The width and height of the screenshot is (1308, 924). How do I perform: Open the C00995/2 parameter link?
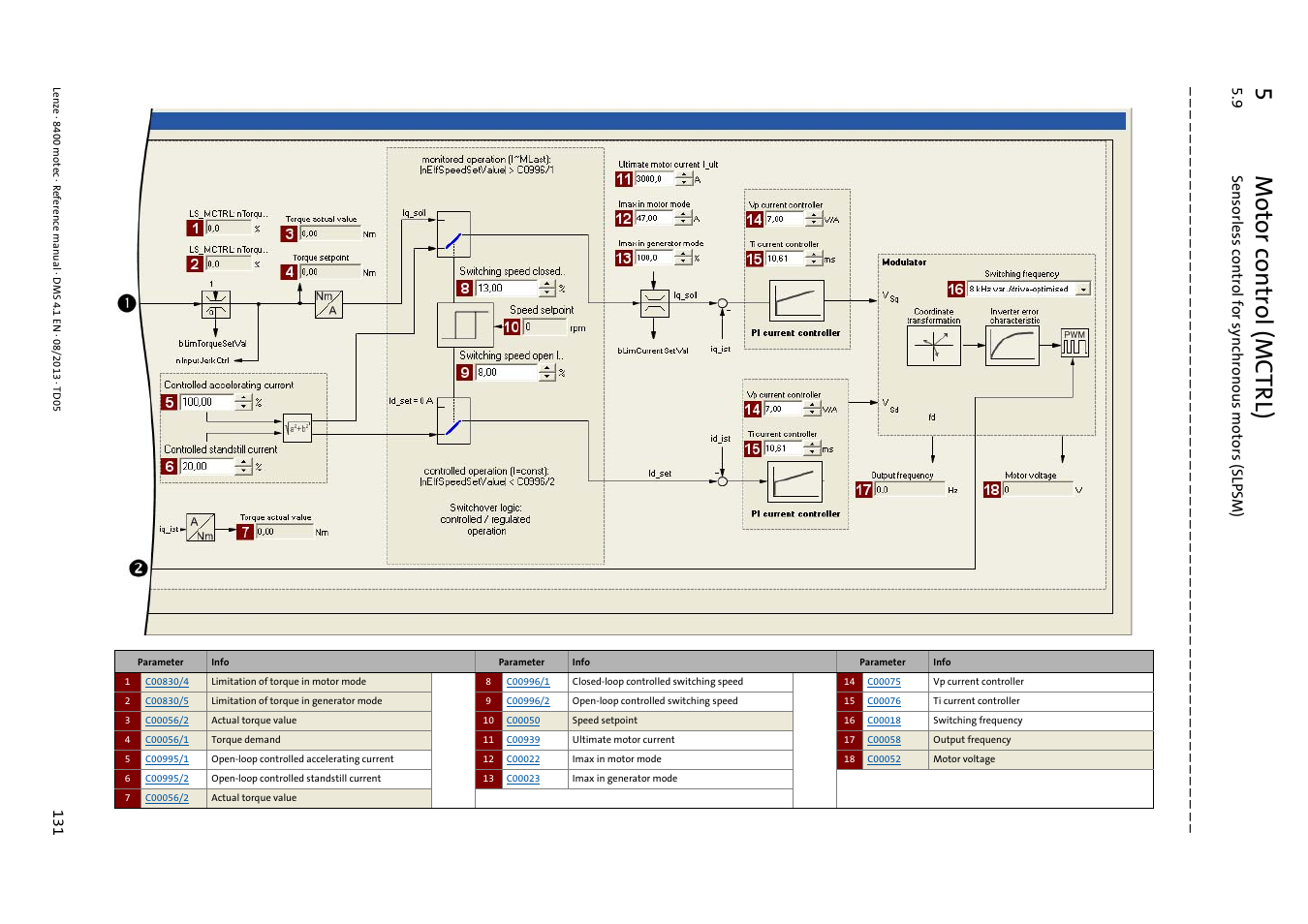pos(167,779)
